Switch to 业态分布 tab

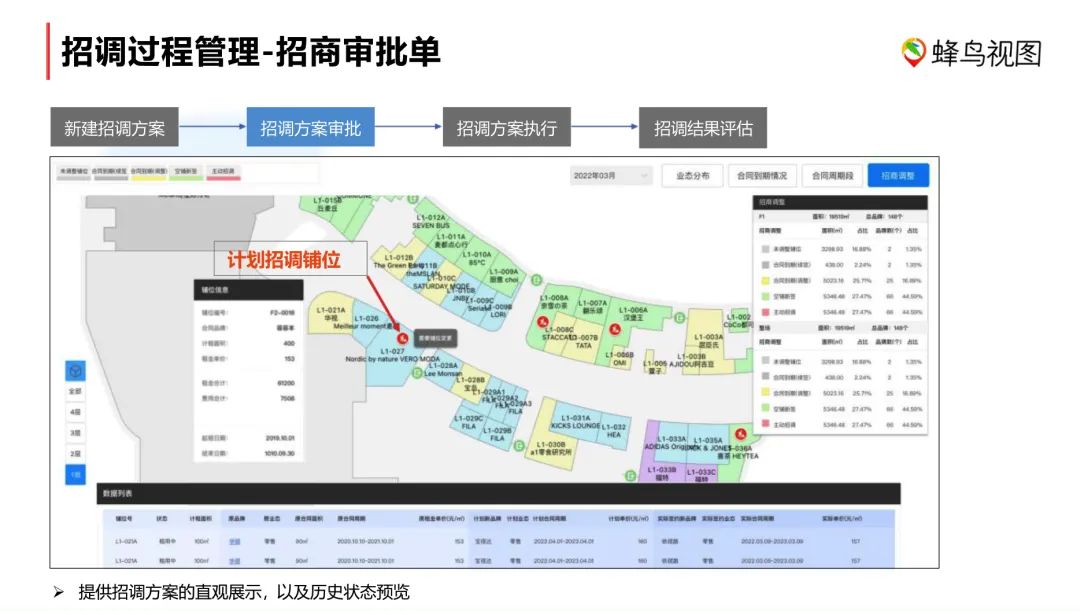pos(692,175)
